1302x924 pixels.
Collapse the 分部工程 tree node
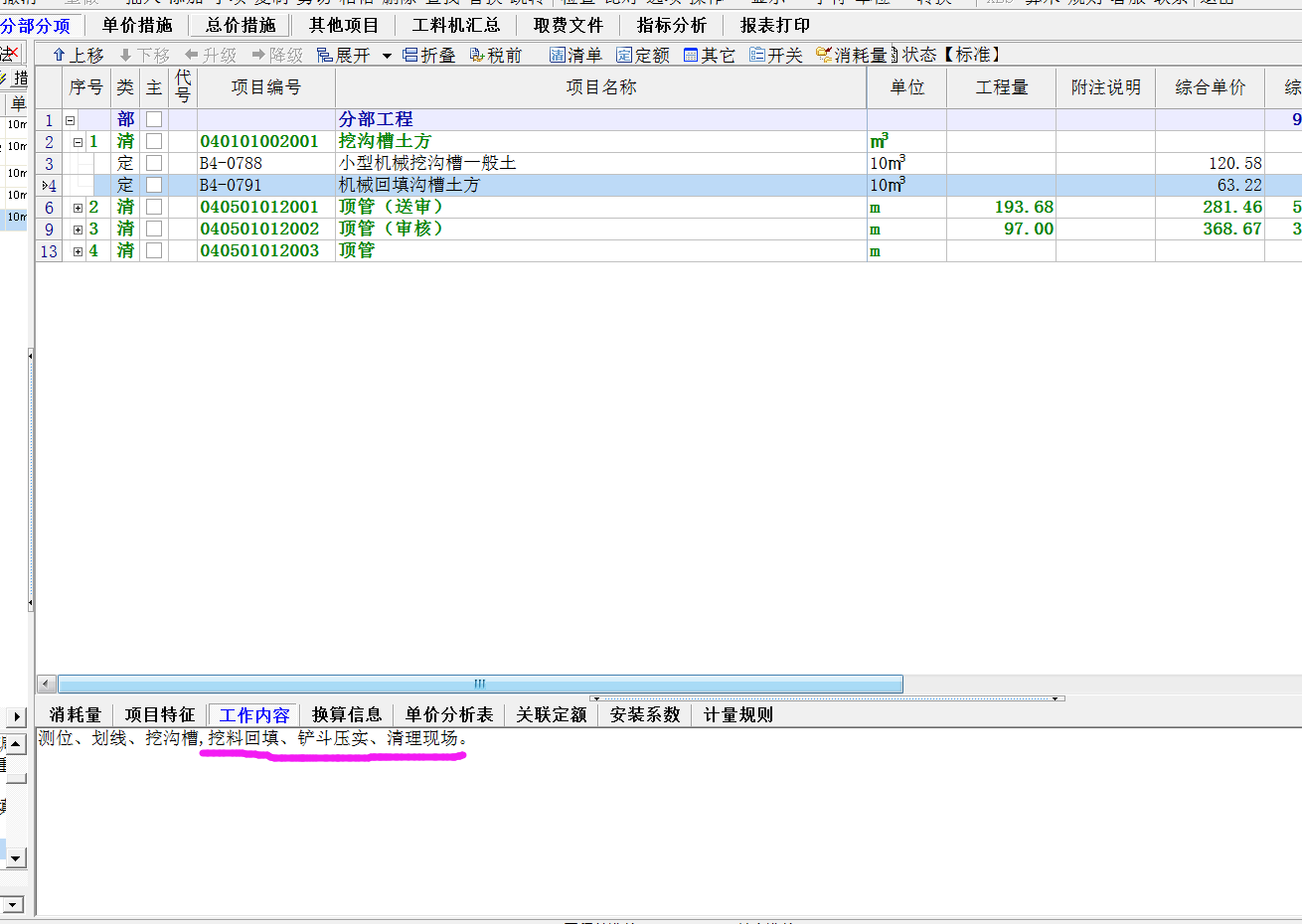pos(70,120)
